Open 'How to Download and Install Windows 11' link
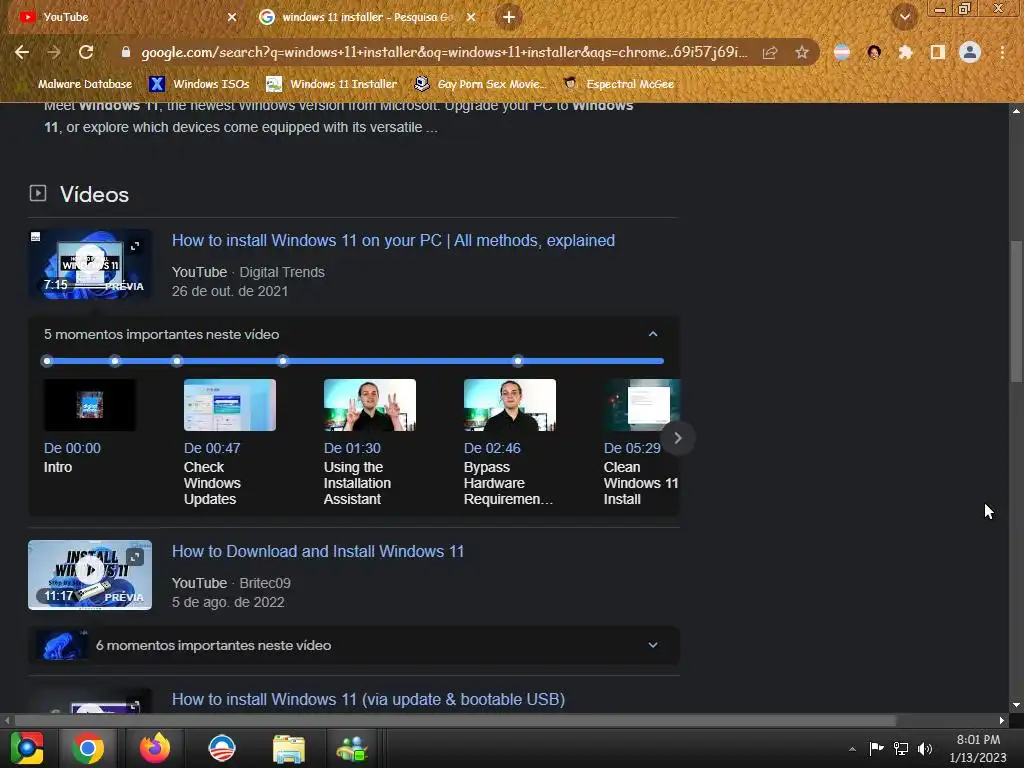This screenshot has width=1024, height=768. click(x=317, y=551)
